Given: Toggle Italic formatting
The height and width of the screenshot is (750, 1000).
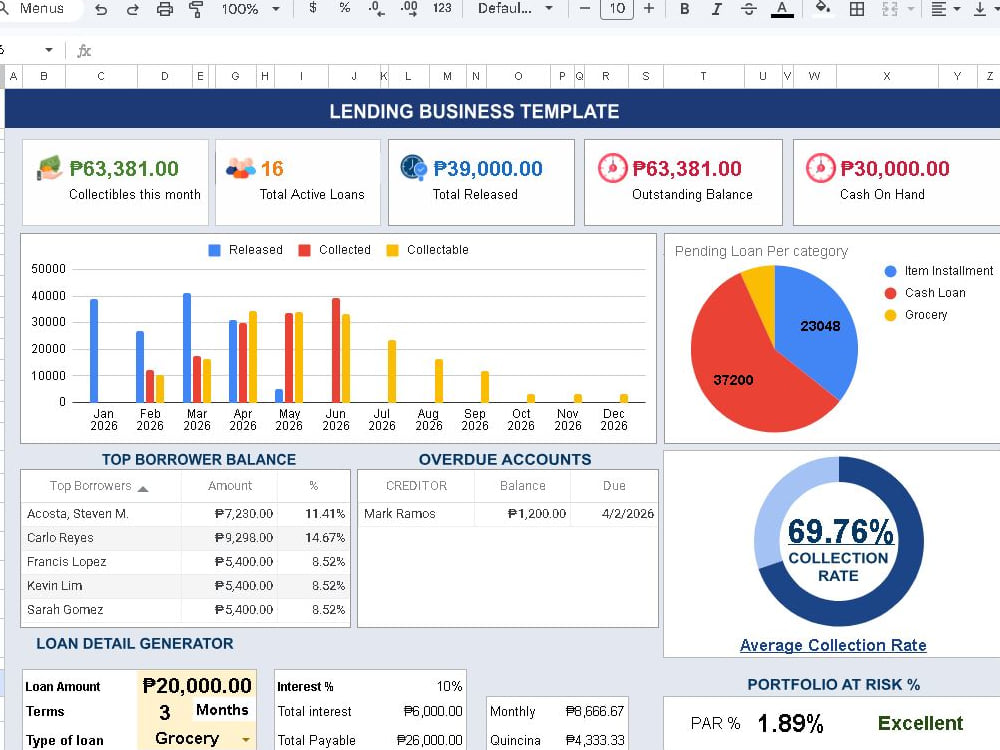Looking at the screenshot, I should click(x=716, y=9).
